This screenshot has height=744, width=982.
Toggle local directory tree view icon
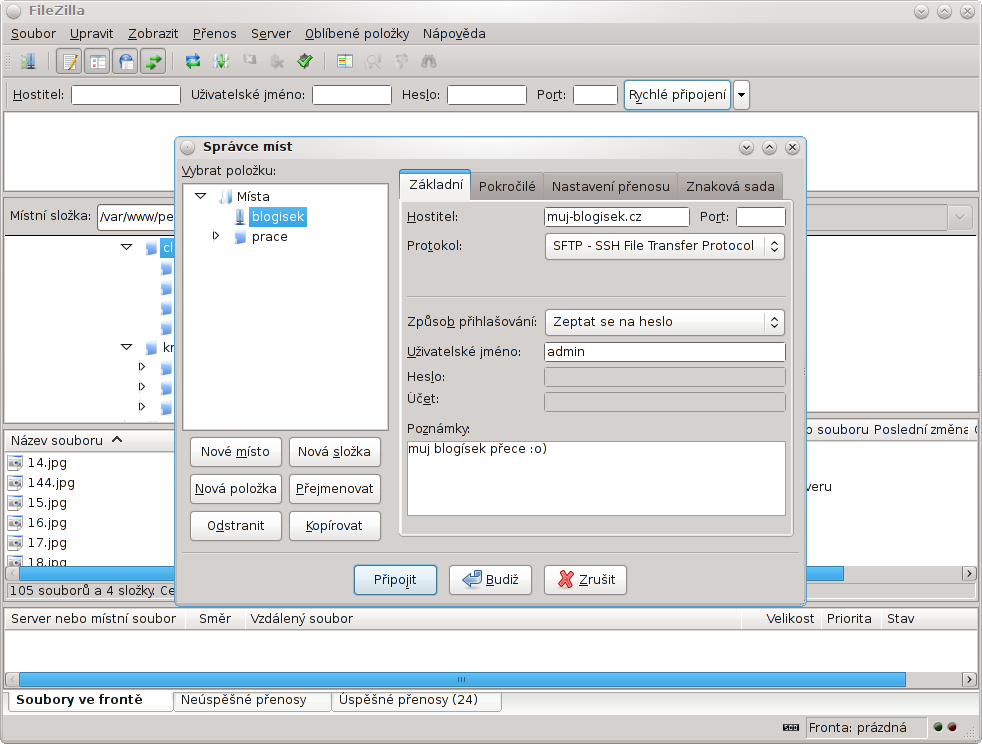tap(98, 61)
